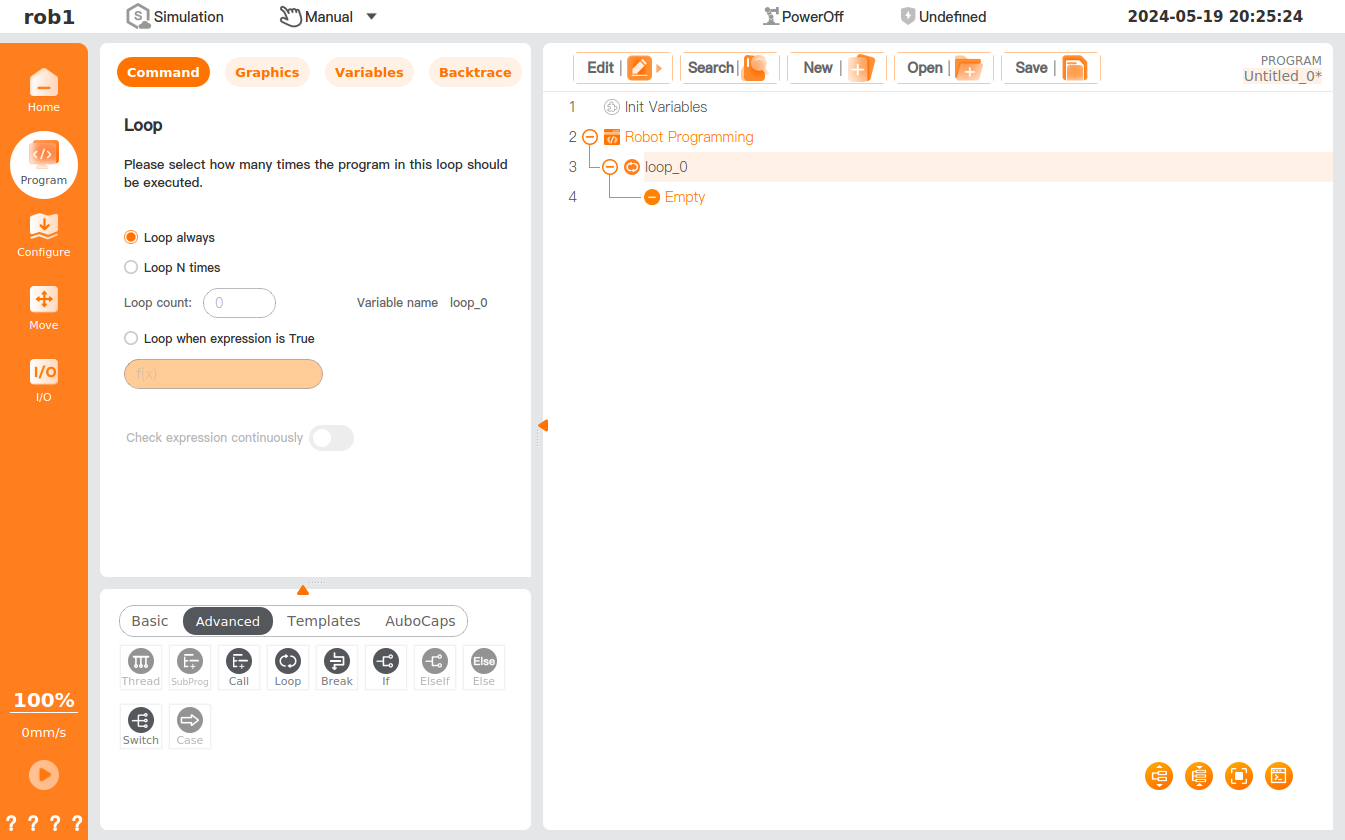Select the Loop N times option

click(x=131, y=268)
